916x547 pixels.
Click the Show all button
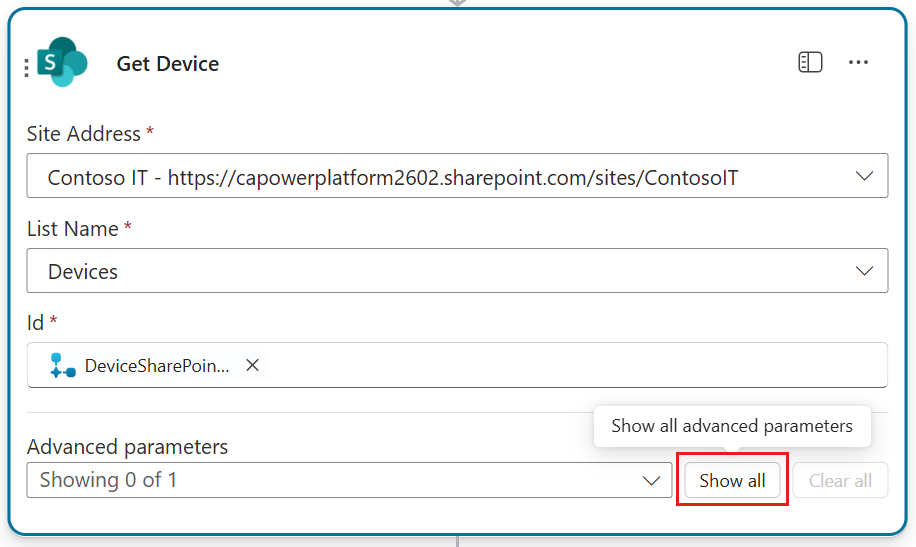732,480
